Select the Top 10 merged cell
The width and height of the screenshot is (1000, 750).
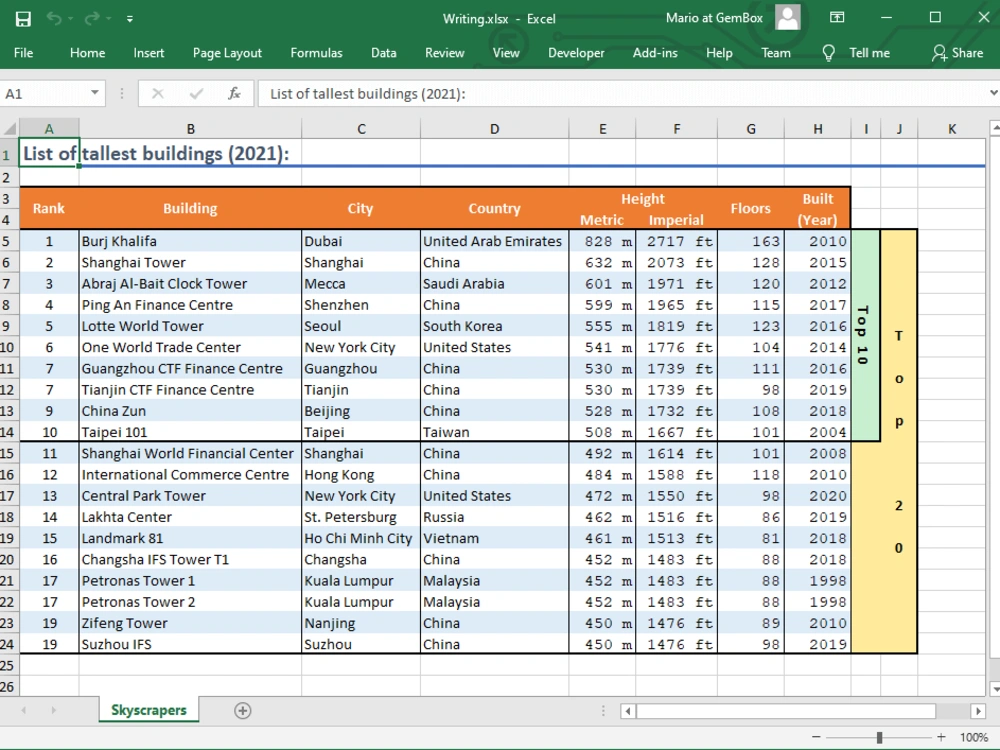point(865,335)
